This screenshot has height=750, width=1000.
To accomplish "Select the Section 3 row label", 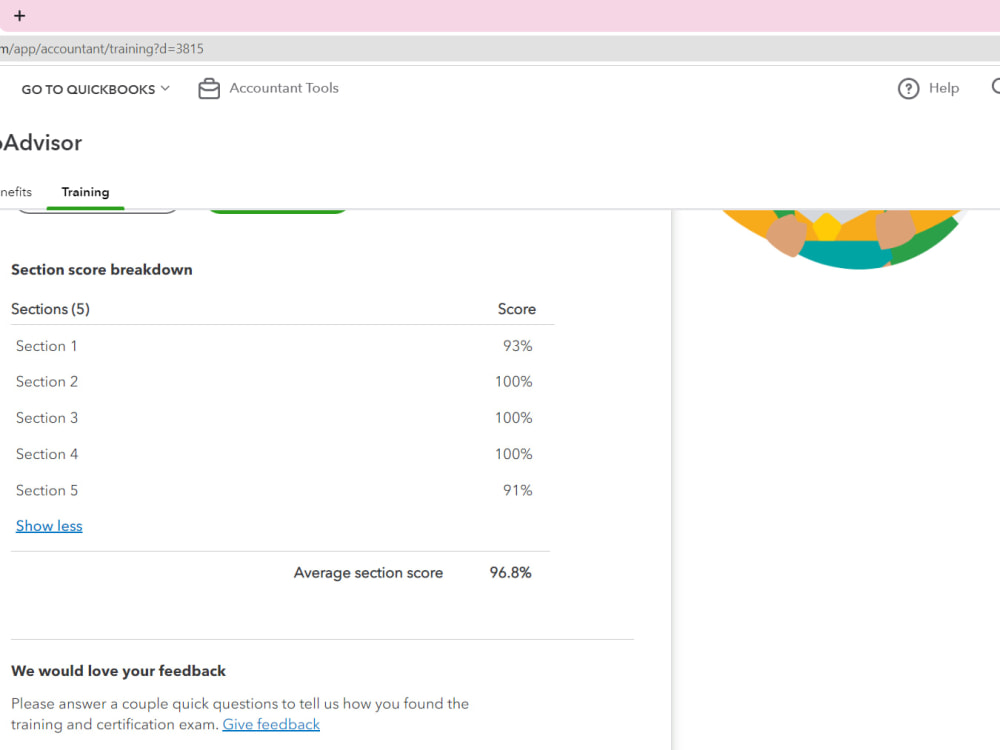I will coord(47,418).
